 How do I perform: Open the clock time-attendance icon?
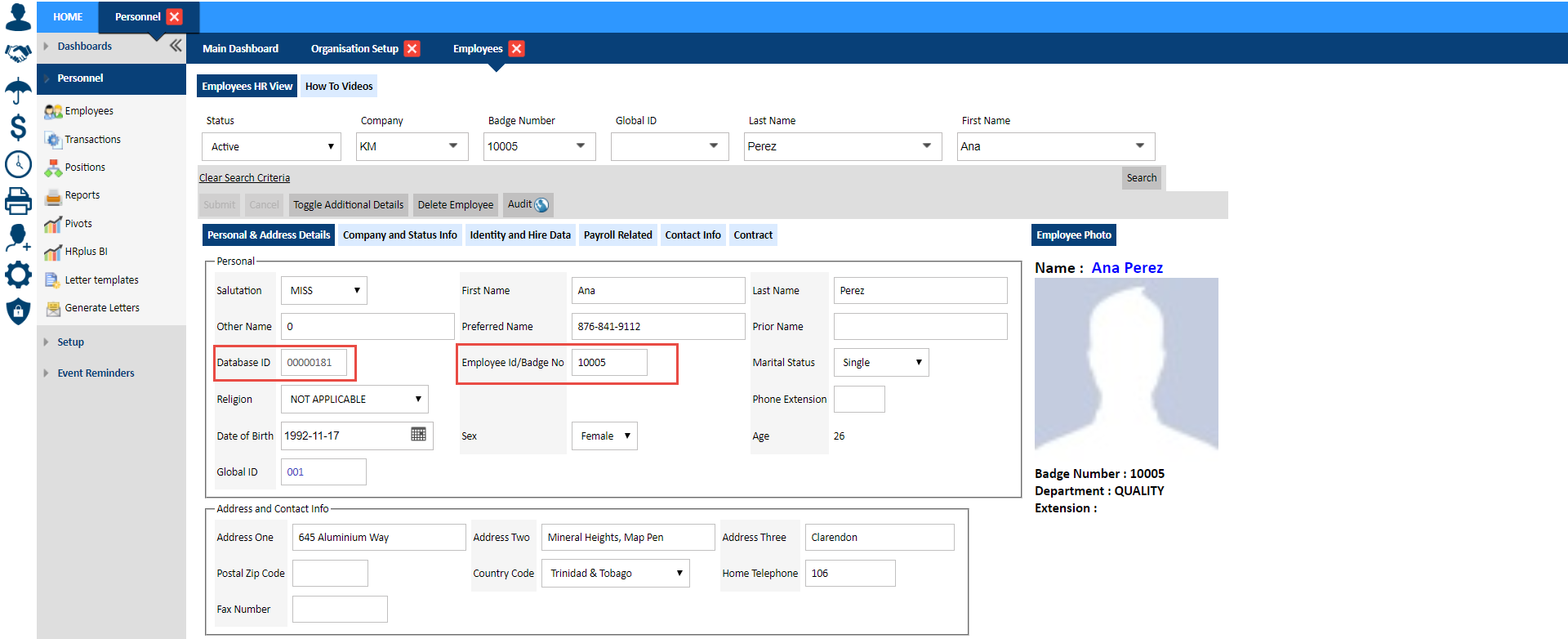(18, 164)
